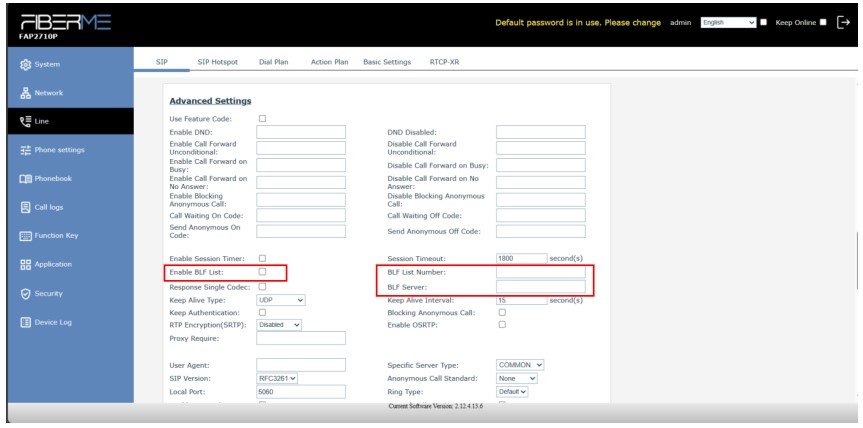Click the Call Waiting On Code field
This screenshot has width=863, height=428.
[x=301, y=216]
